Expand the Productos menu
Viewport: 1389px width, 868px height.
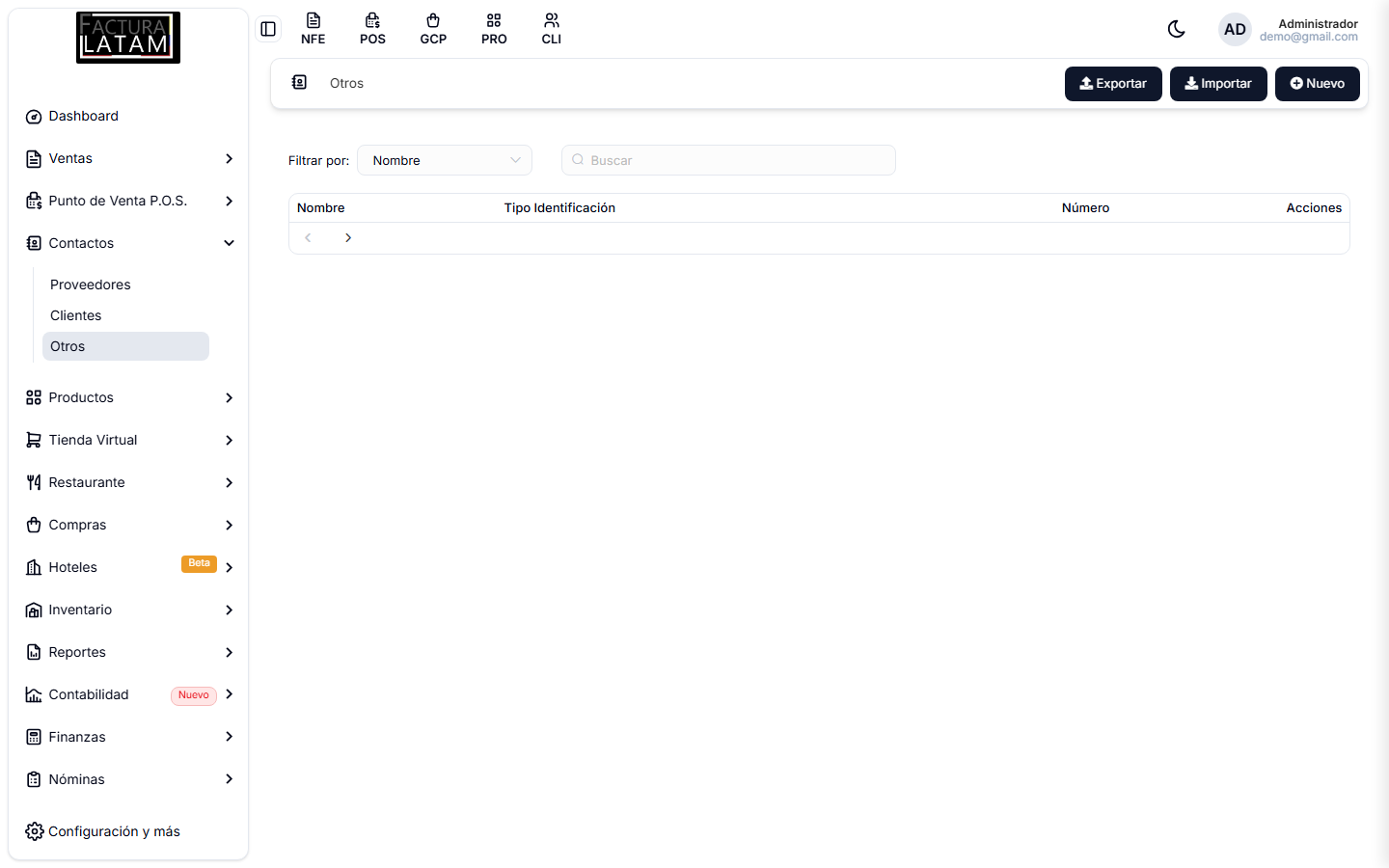pos(128,397)
